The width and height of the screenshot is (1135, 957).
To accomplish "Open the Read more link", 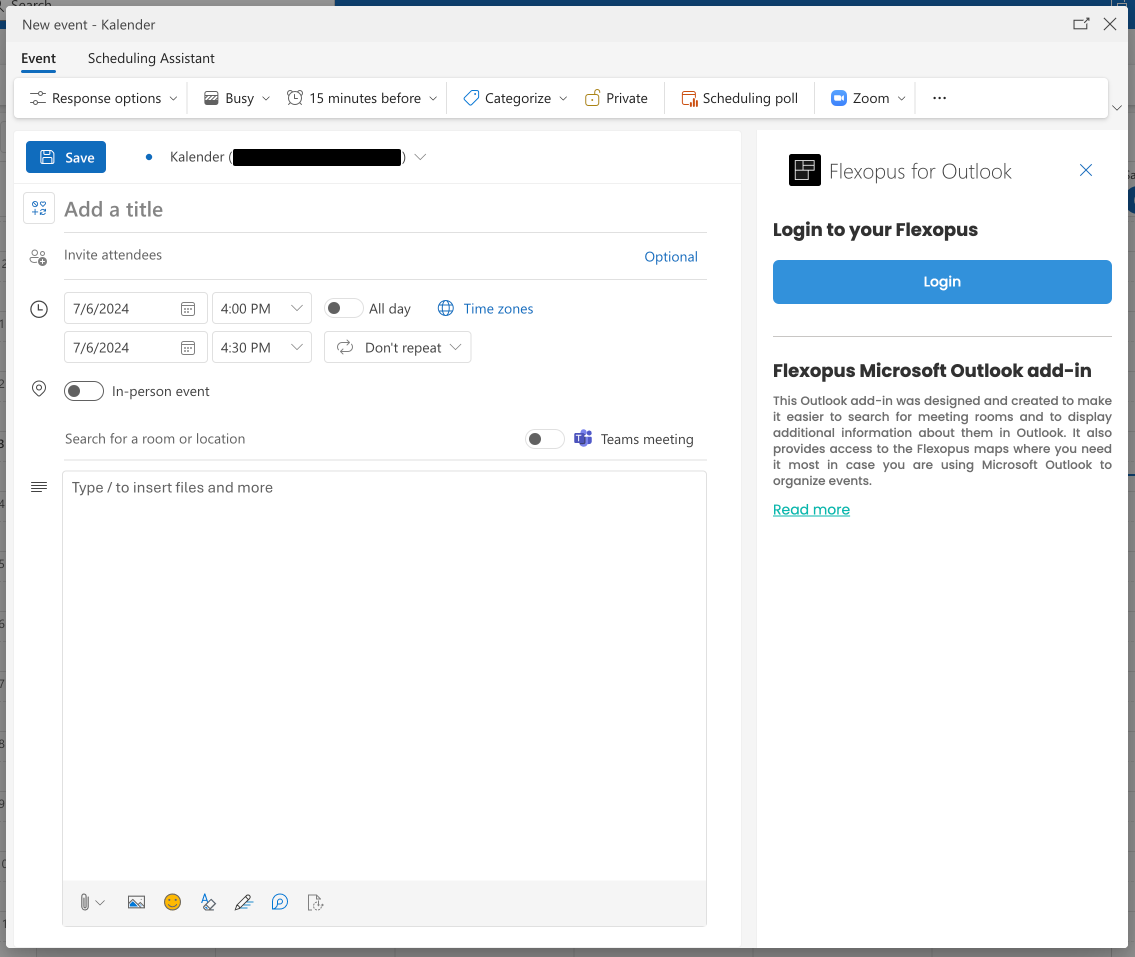I will pyautogui.click(x=811, y=510).
